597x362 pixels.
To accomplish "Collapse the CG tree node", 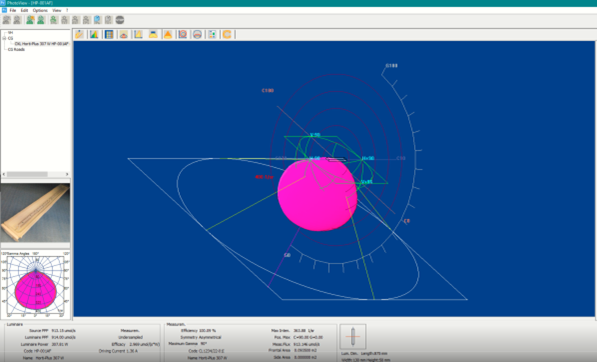I will pos(5,38).
